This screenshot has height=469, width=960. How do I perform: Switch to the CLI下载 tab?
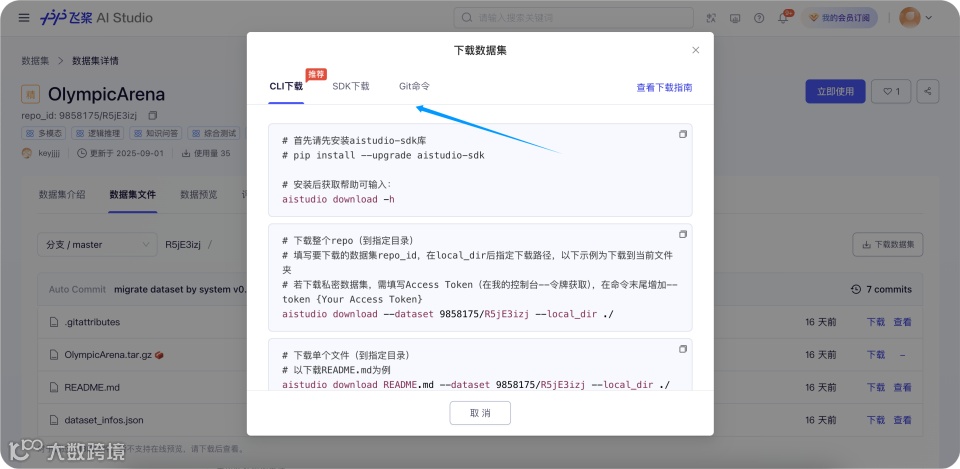point(286,86)
